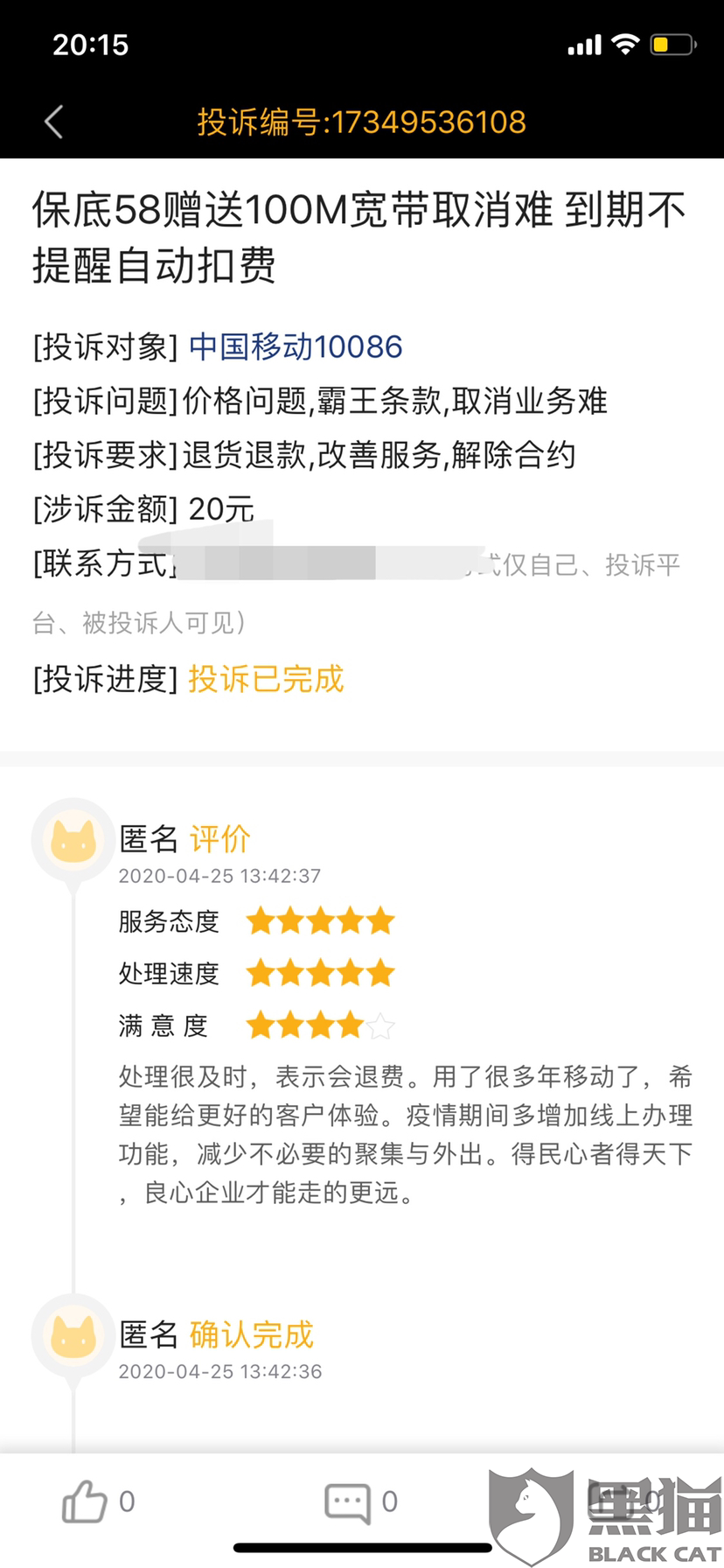
Task: Tap the 20:15 clock in status bar
Action: [x=90, y=45]
